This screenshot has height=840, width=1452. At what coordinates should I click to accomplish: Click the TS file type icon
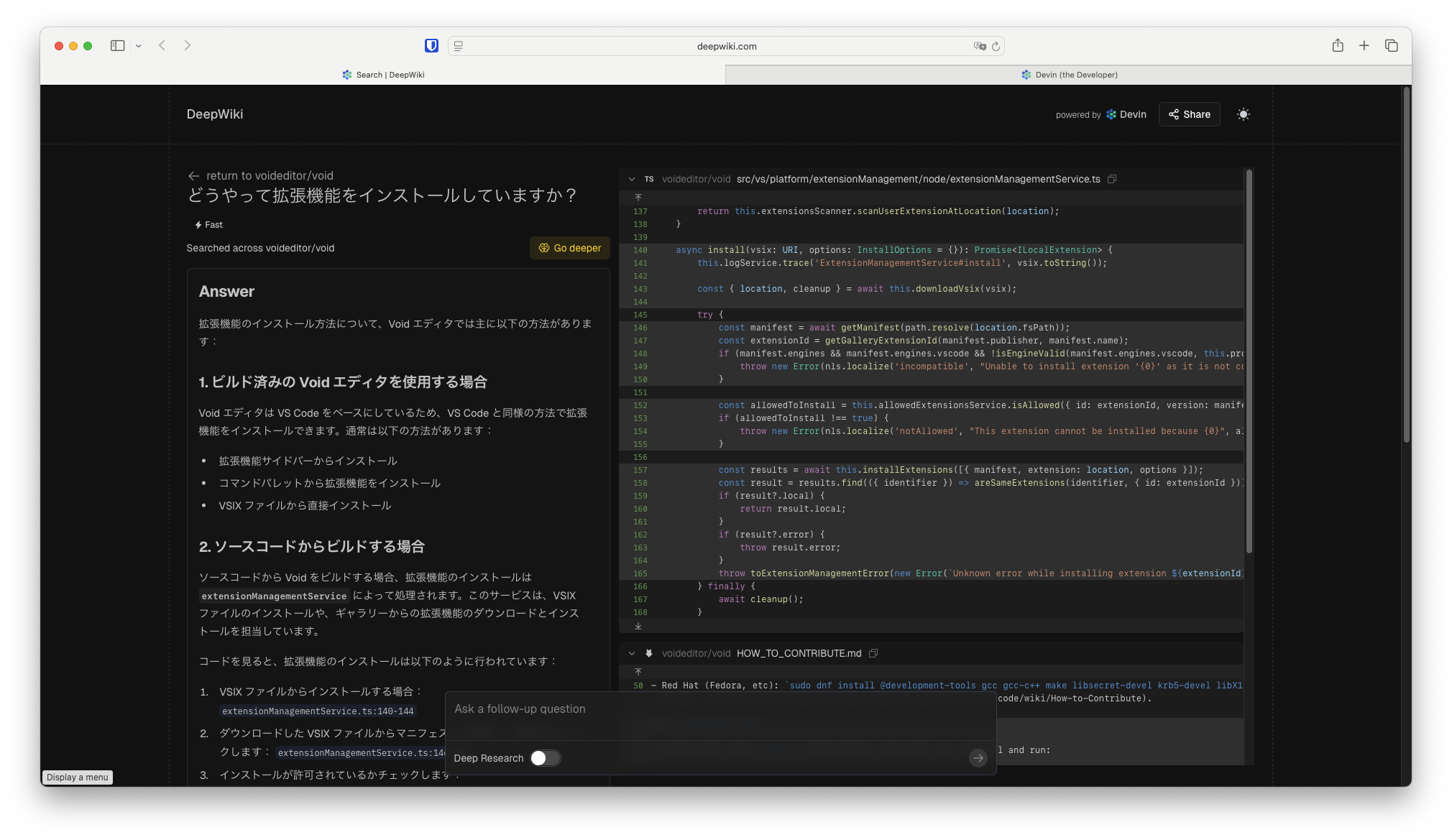pos(649,179)
